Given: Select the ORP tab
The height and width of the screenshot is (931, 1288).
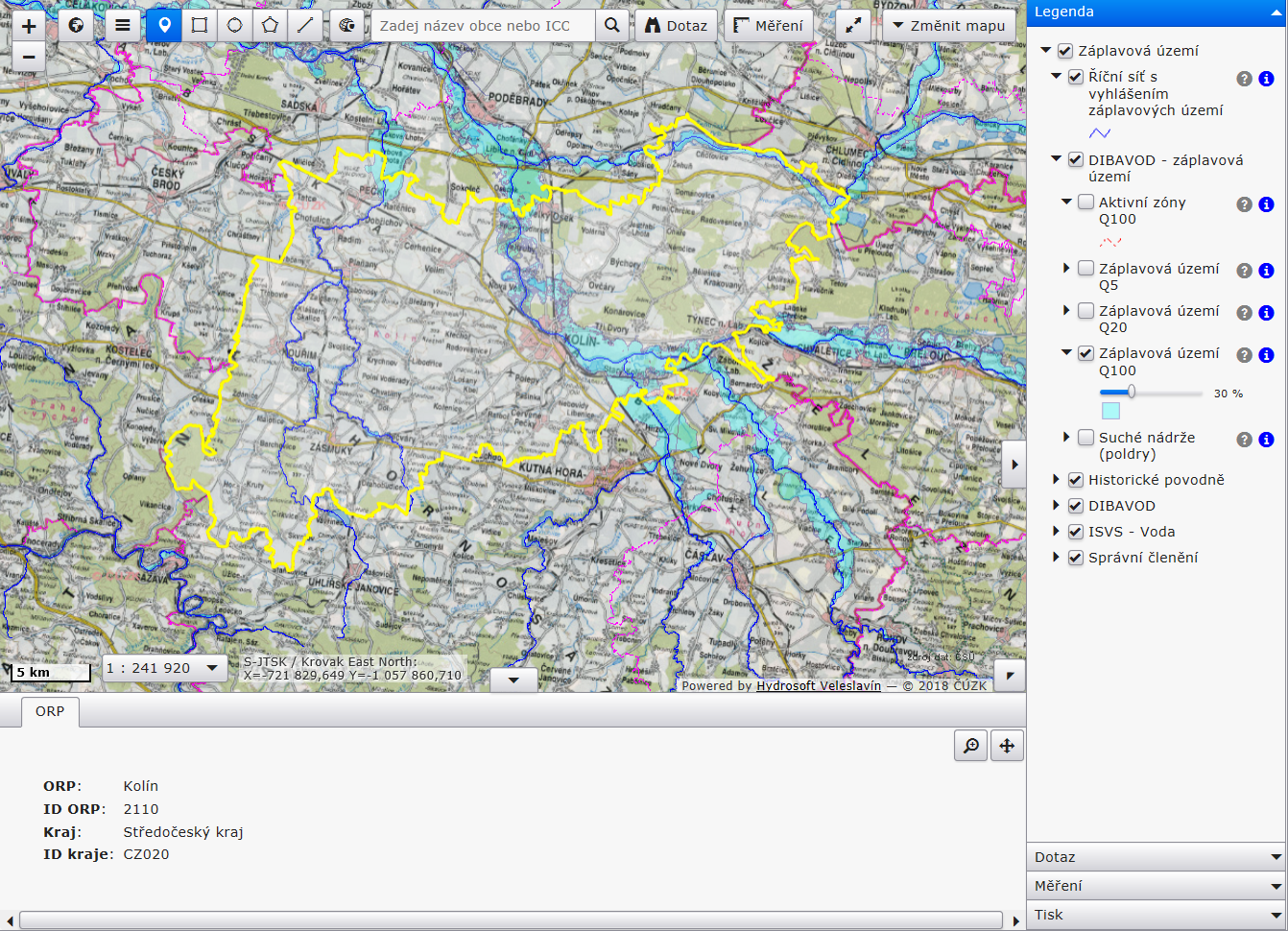Looking at the screenshot, I should coord(50,711).
